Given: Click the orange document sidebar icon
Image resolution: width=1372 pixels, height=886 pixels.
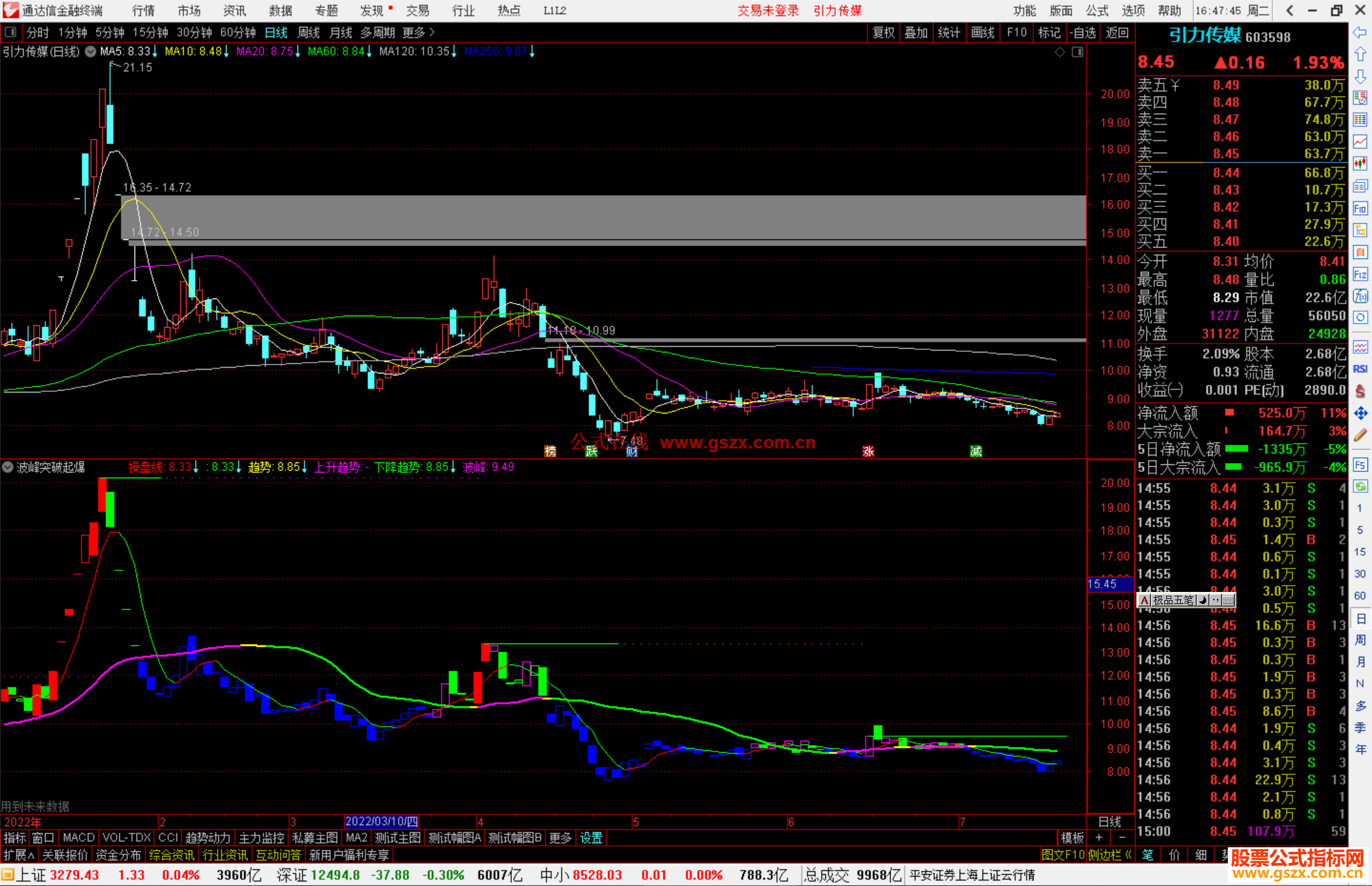Looking at the screenshot, I should click(x=1360, y=252).
